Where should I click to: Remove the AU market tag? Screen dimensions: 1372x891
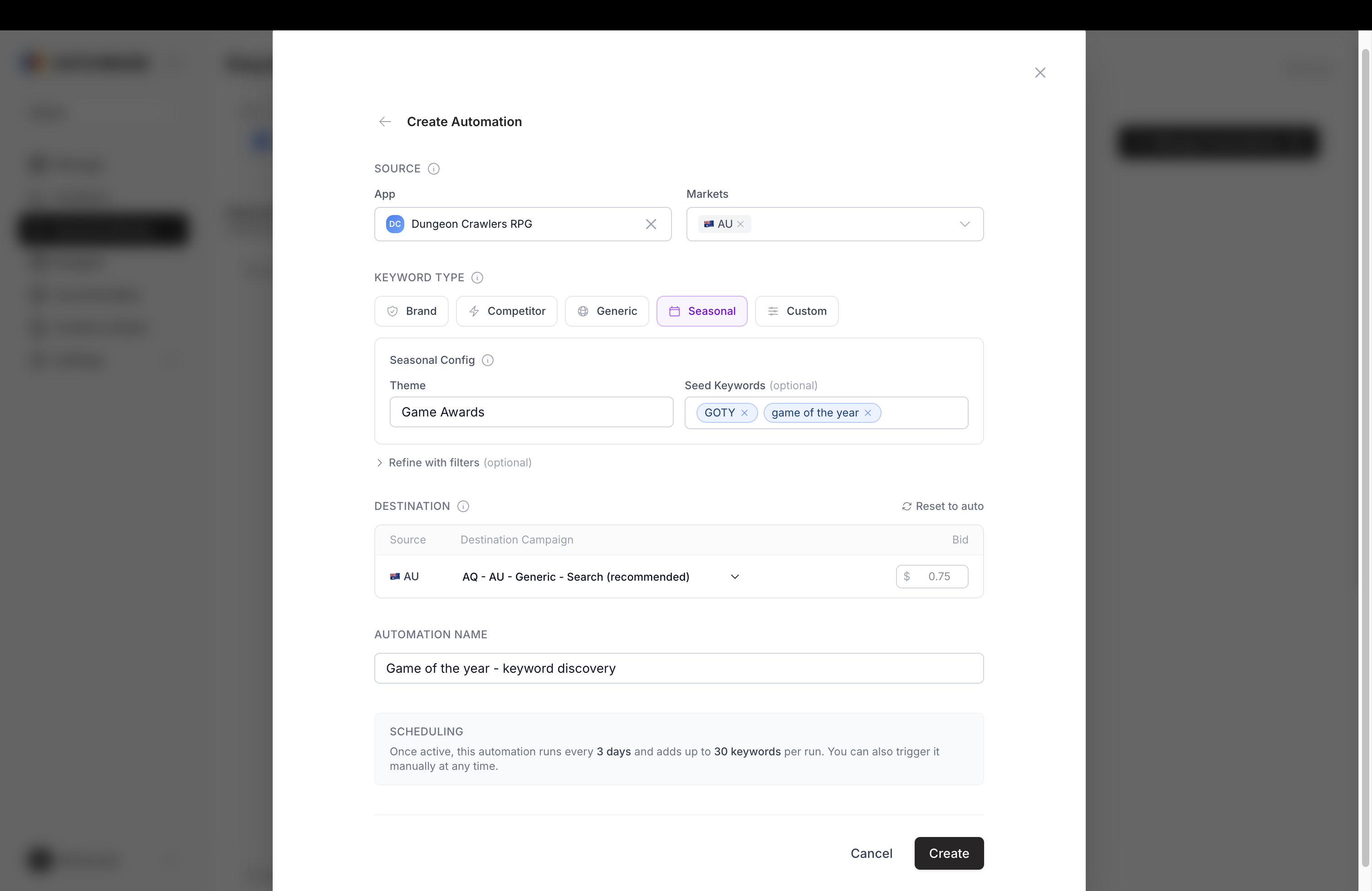741,224
